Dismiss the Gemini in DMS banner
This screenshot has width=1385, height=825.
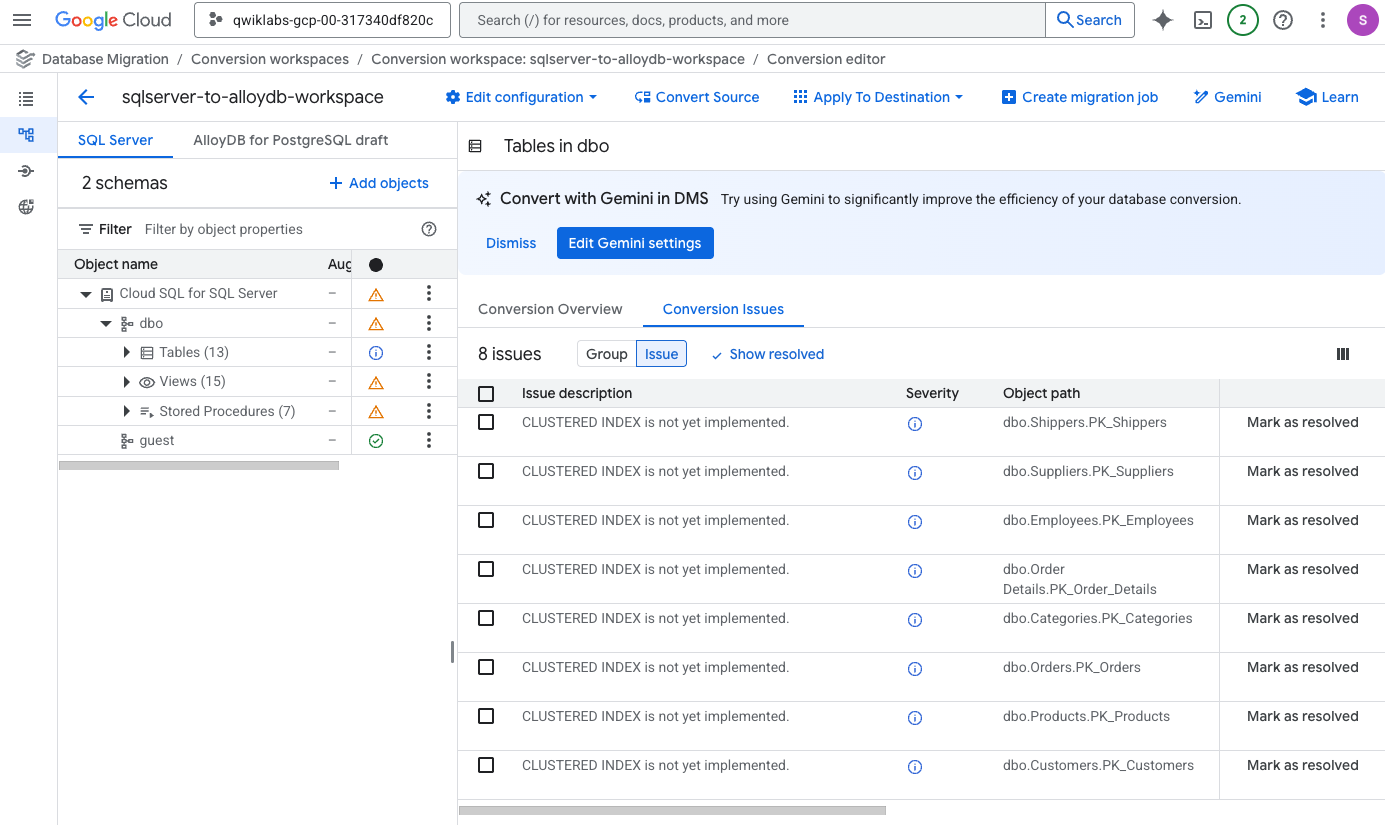coord(511,243)
